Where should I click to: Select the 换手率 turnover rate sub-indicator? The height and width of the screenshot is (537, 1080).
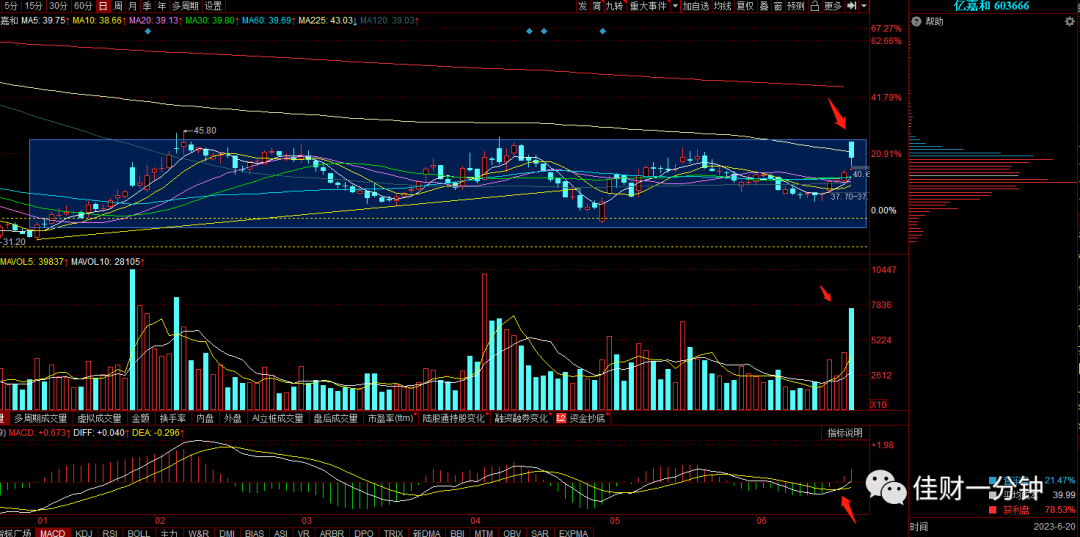tap(171, 418)
